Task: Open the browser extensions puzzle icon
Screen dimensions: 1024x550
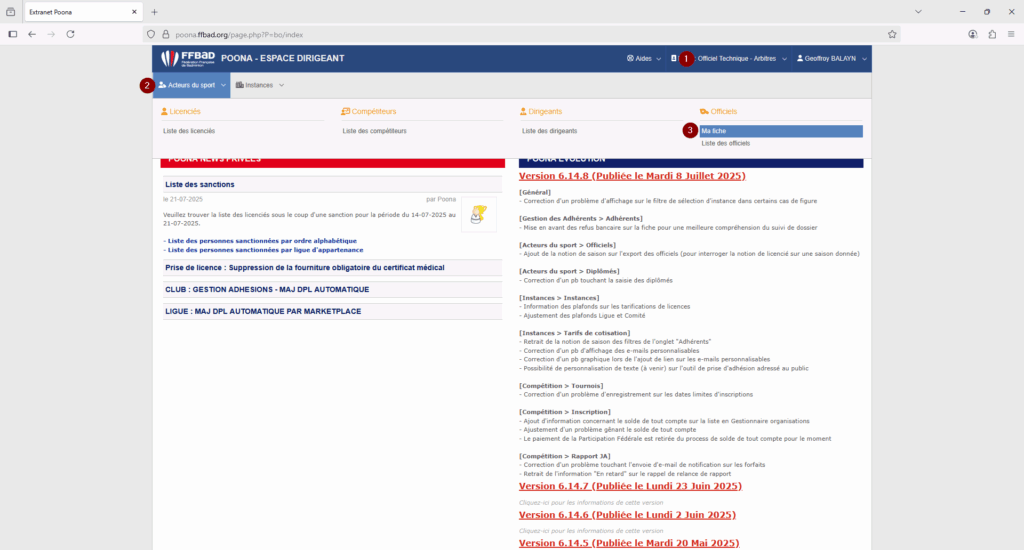Action: [992, 34]
